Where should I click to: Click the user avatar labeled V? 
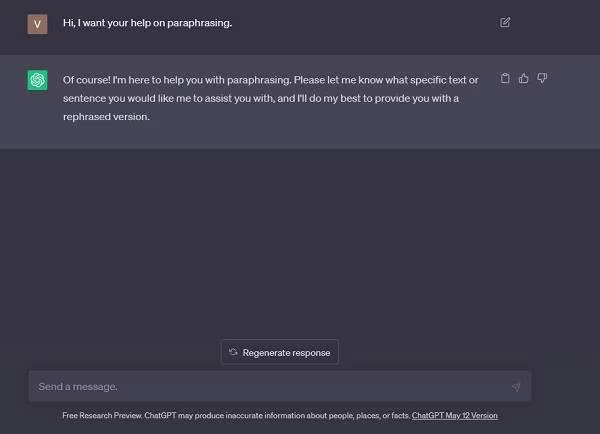pyautogui.click(x=37, y=23)
